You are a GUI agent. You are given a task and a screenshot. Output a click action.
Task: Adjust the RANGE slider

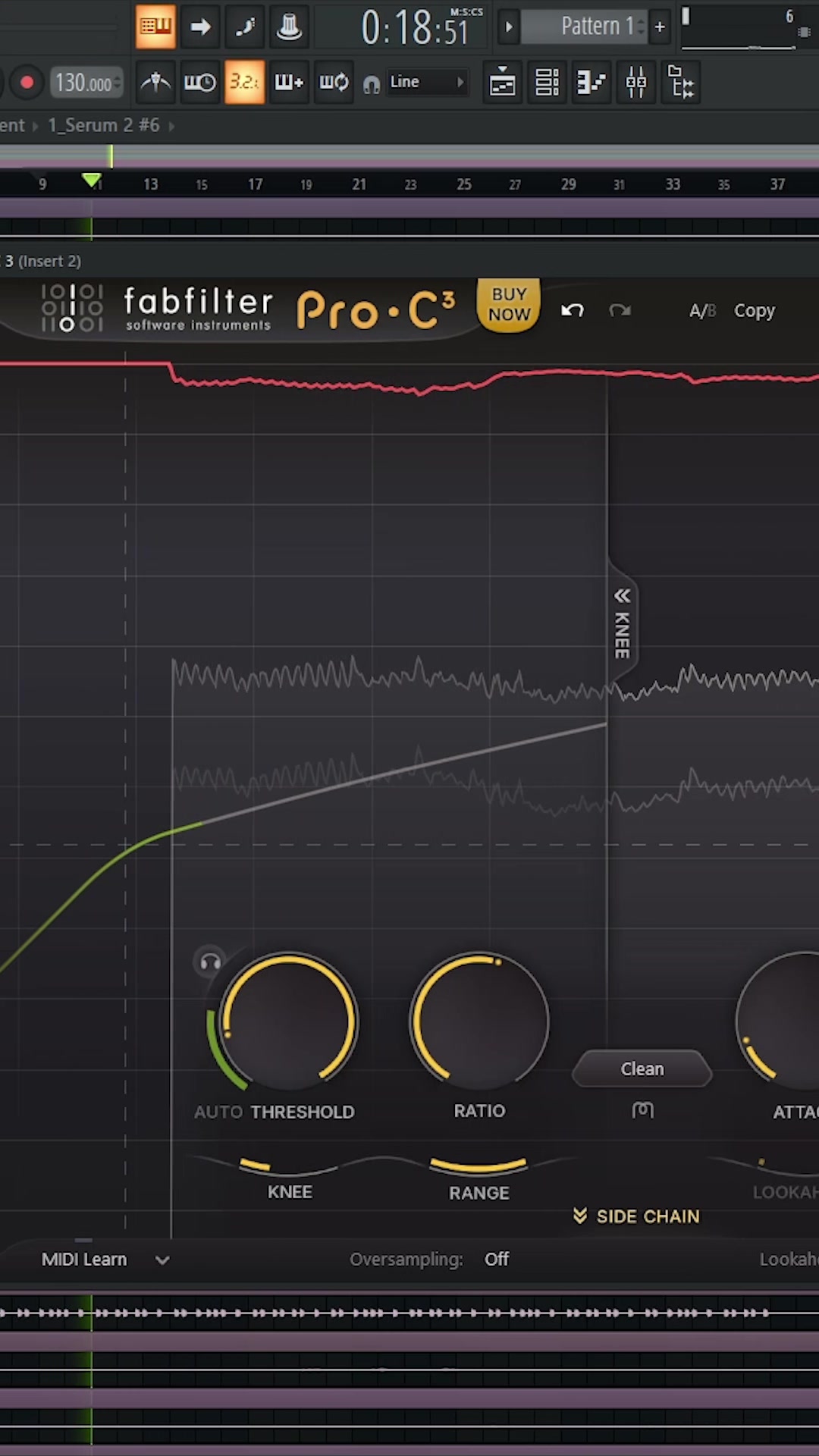pos(478,1166)
